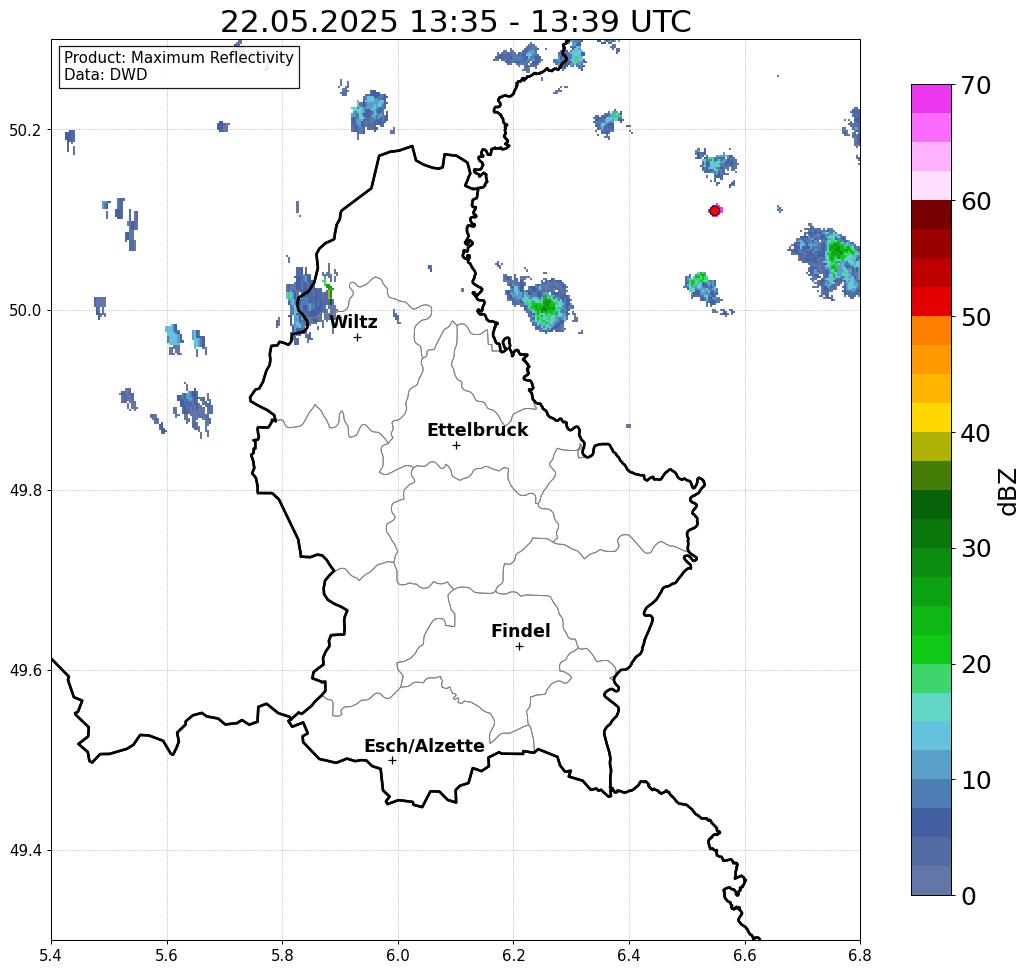Click the latitude axis label 50.0
This screenshot has height=973, width=1029.
25,310
